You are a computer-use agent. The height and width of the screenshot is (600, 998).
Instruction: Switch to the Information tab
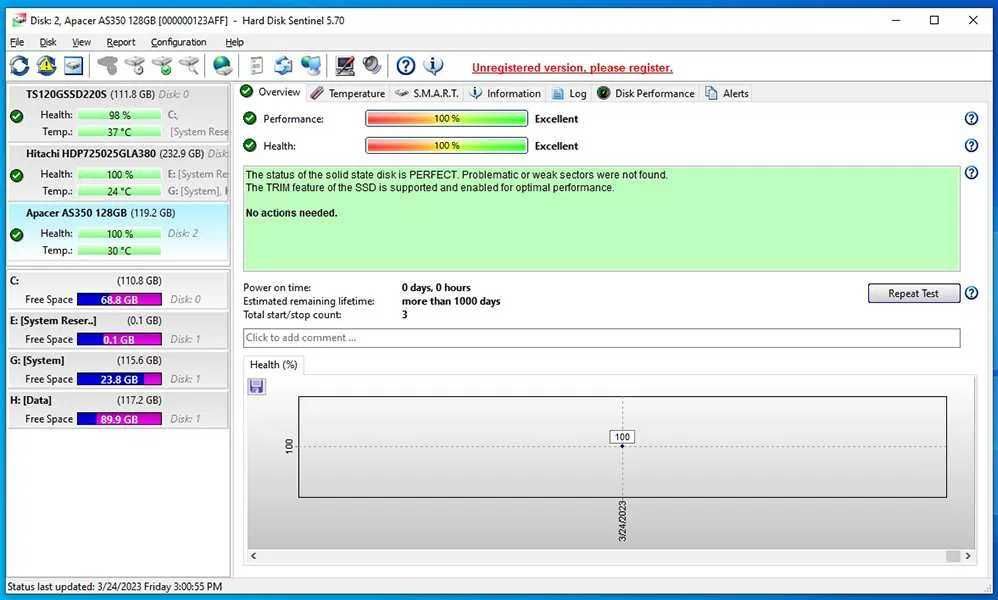pyautogui.click(x=505, y=94)
